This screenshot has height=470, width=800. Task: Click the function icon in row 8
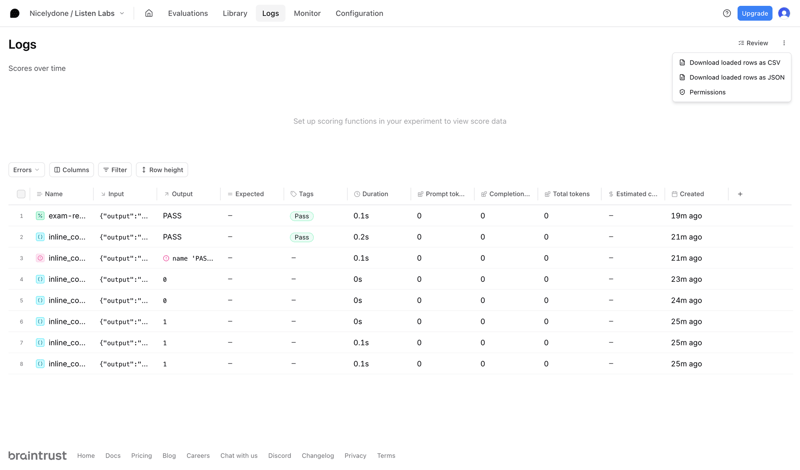tap(40, 364)
